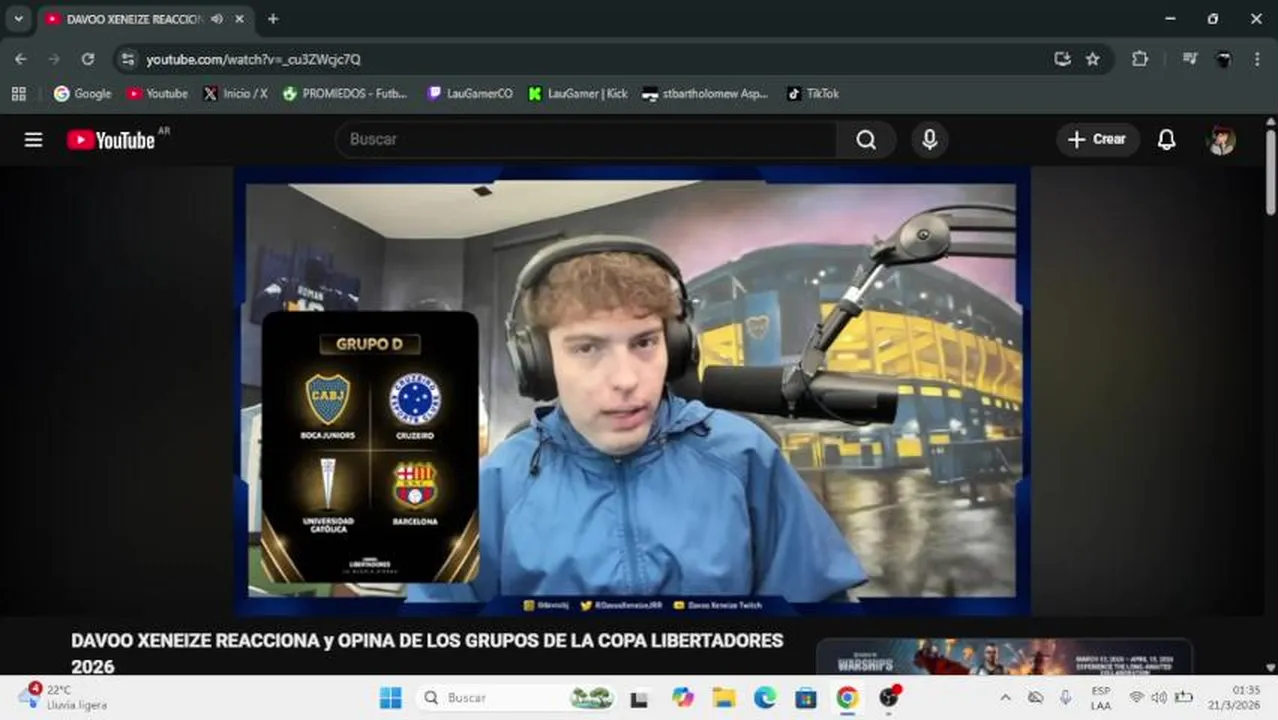Click the video title text

pos(427,653)
